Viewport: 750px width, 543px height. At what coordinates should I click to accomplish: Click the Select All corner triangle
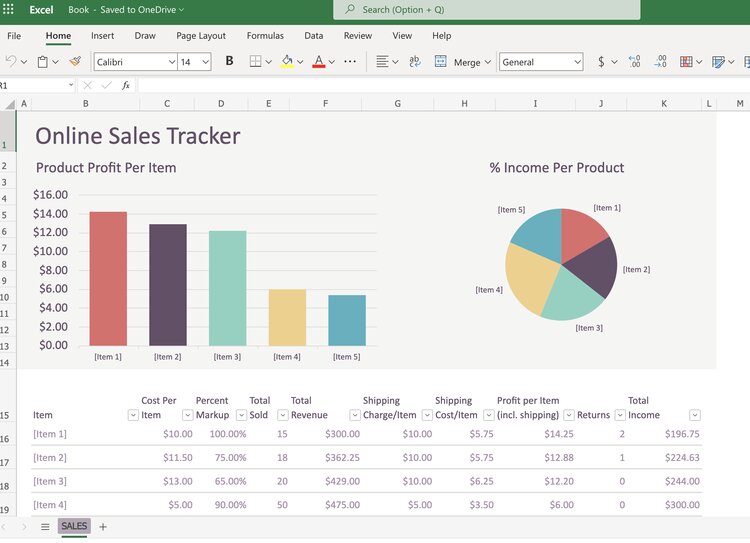(x=11, y=103)
